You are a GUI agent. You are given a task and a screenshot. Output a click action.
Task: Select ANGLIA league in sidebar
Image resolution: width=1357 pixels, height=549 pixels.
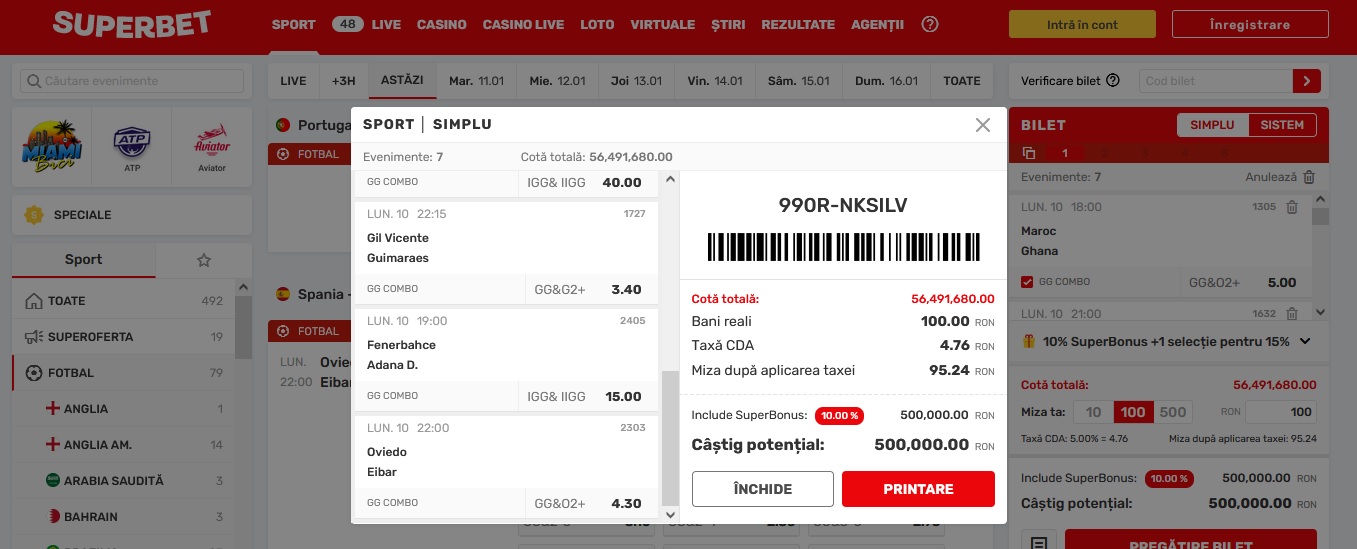(x=124, y=409)
